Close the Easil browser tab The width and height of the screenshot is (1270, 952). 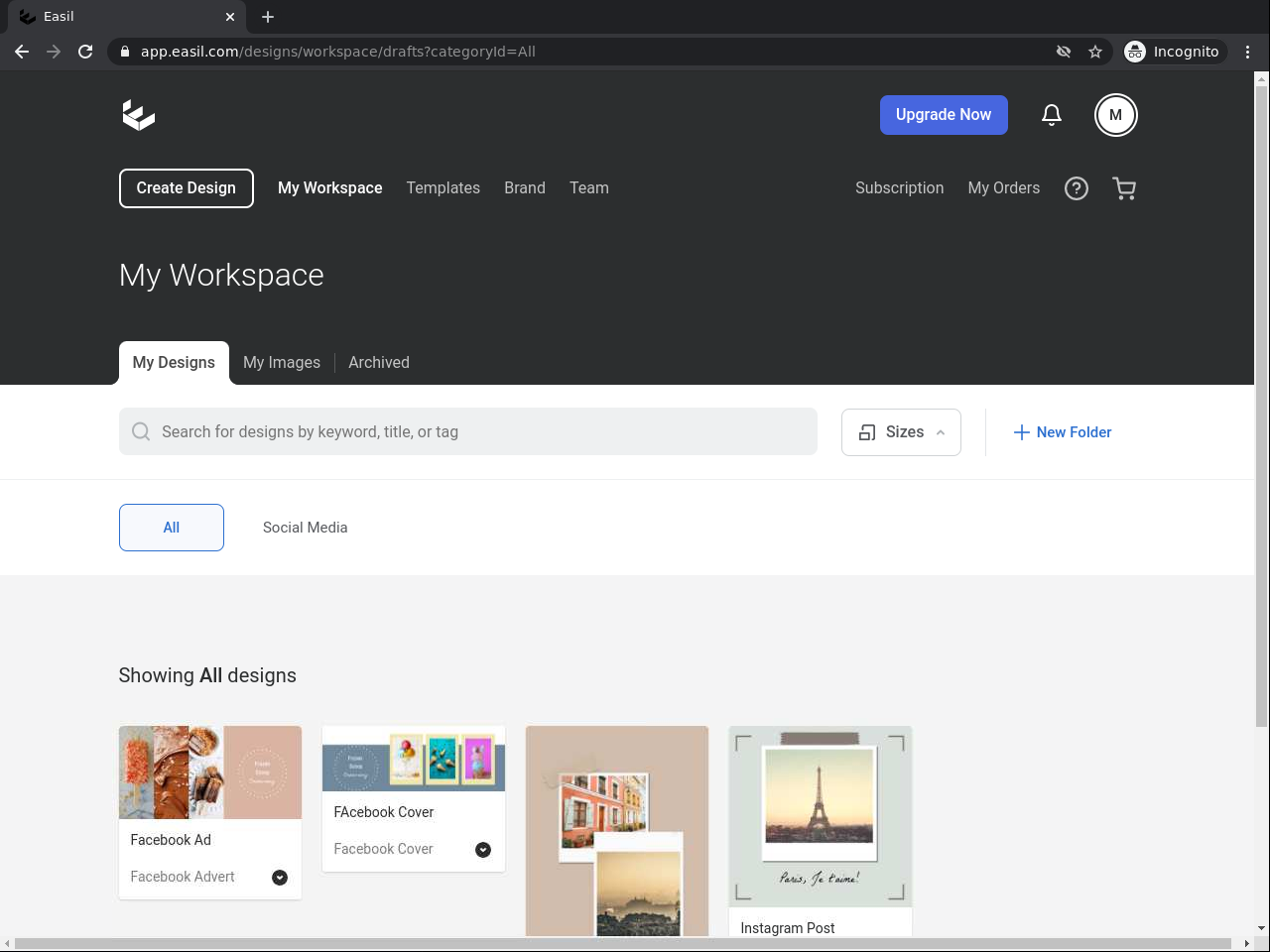pyautogui.click(x=230, y=17)
